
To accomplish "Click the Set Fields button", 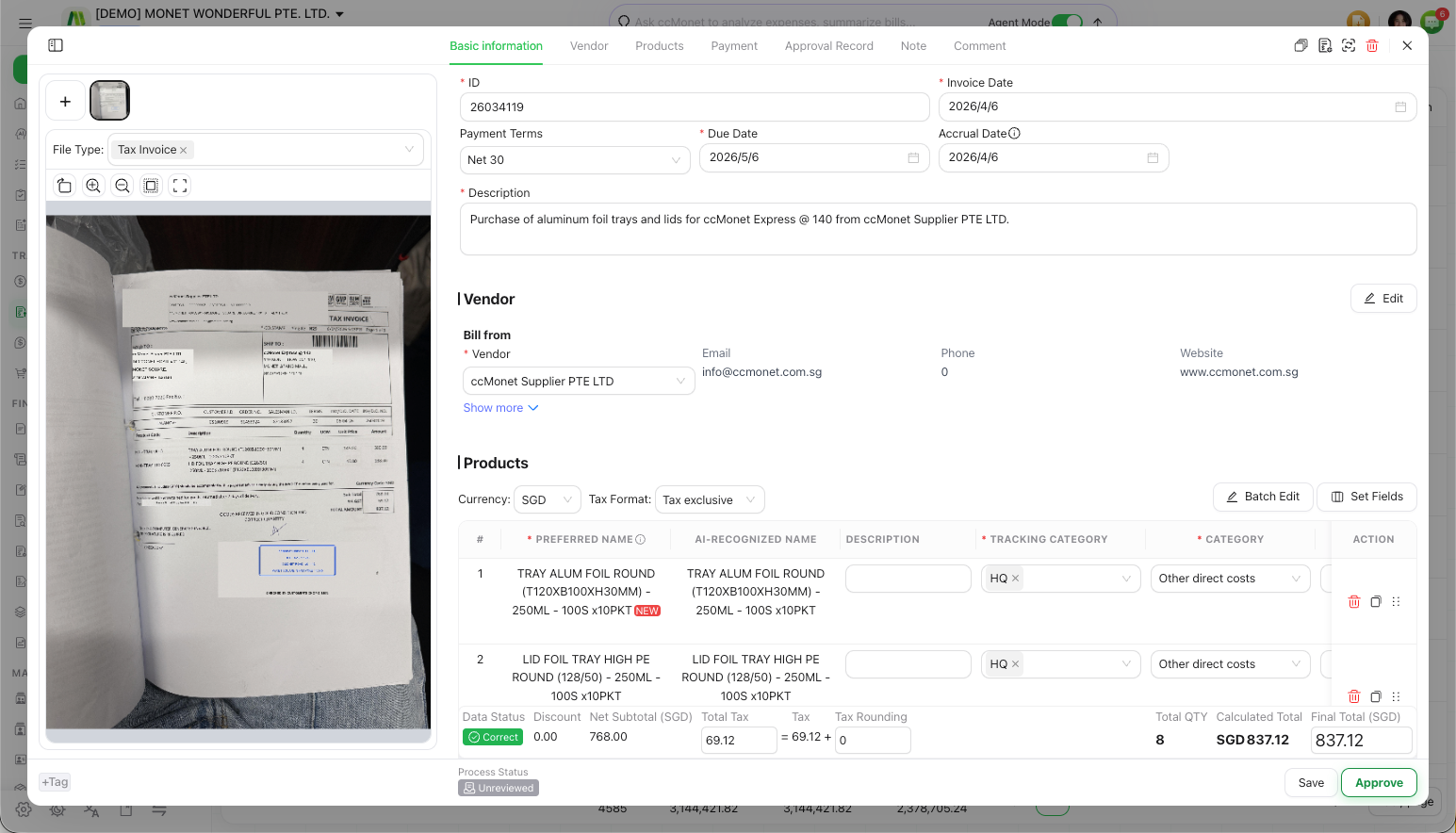I will (1367, 497).
